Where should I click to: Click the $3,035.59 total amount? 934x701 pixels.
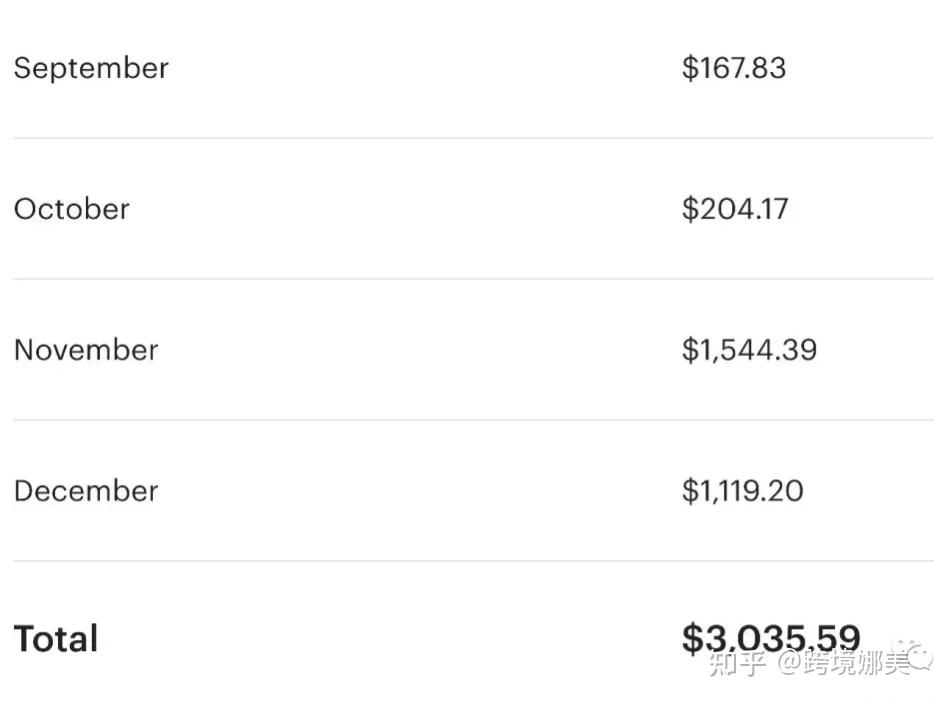click(770, 638)
